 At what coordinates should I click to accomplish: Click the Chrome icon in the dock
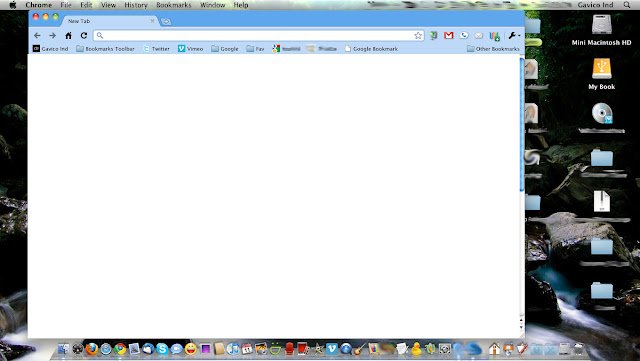coord(120,349)
